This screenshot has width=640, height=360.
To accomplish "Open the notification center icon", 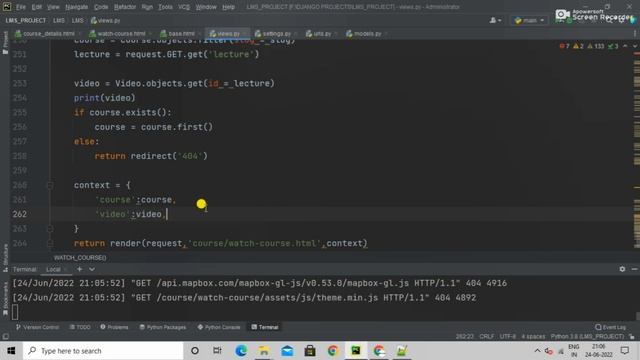I will [624, 351].
